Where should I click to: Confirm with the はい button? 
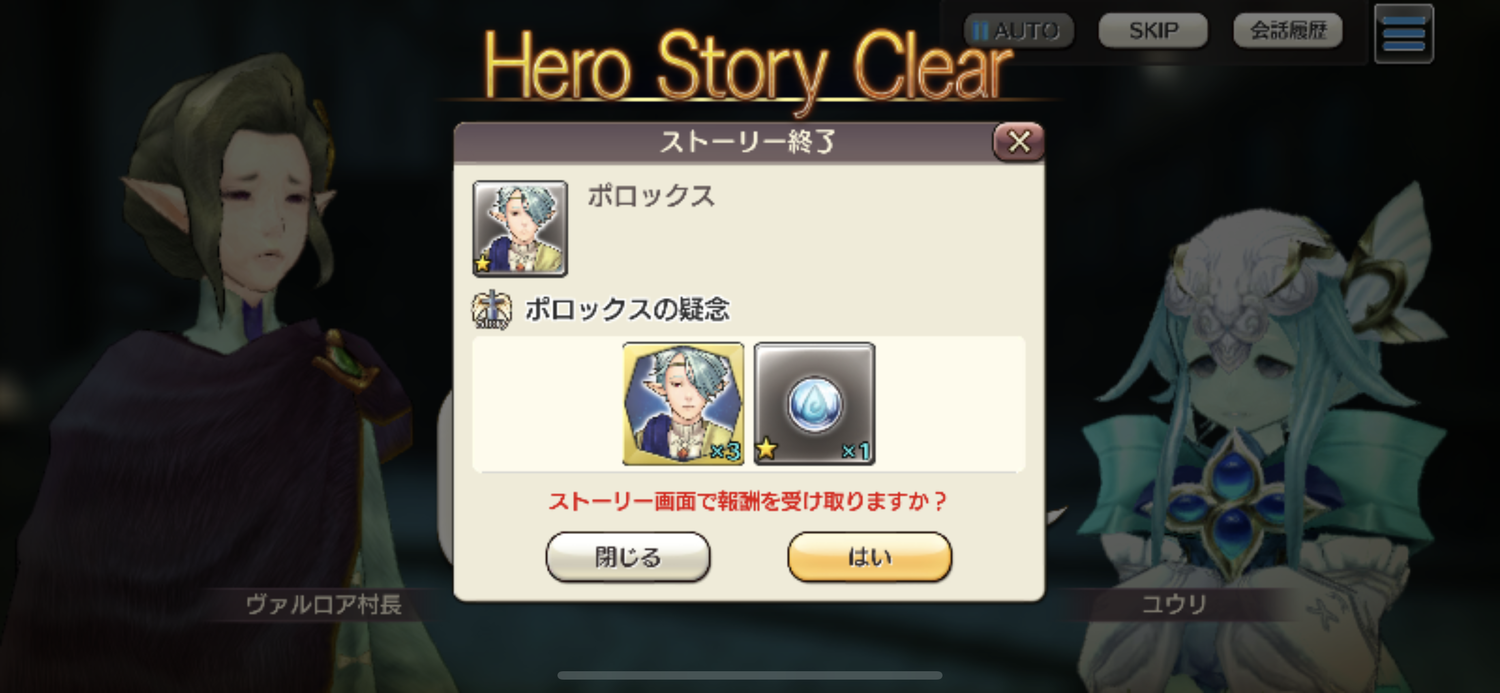[870, 557]
